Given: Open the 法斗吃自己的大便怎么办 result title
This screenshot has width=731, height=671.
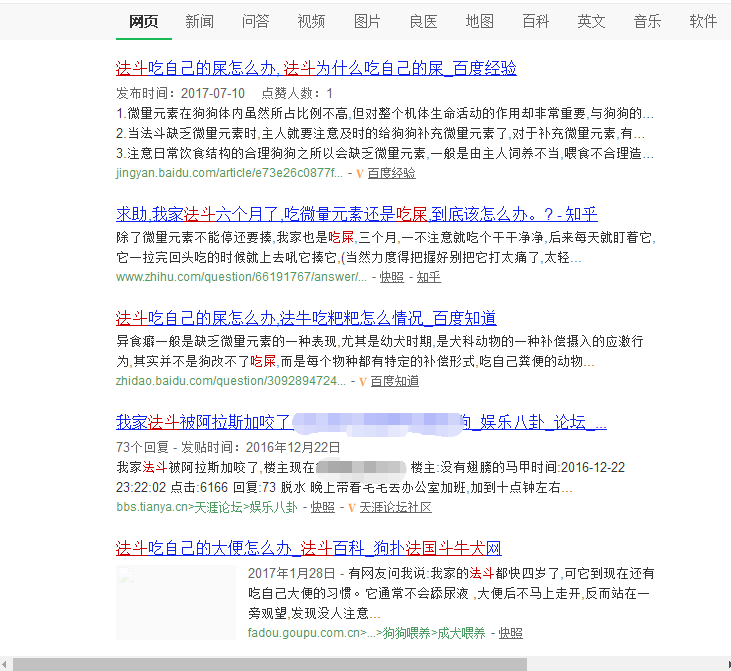Looking at the screenshot, I should click(x=309, y=548).
